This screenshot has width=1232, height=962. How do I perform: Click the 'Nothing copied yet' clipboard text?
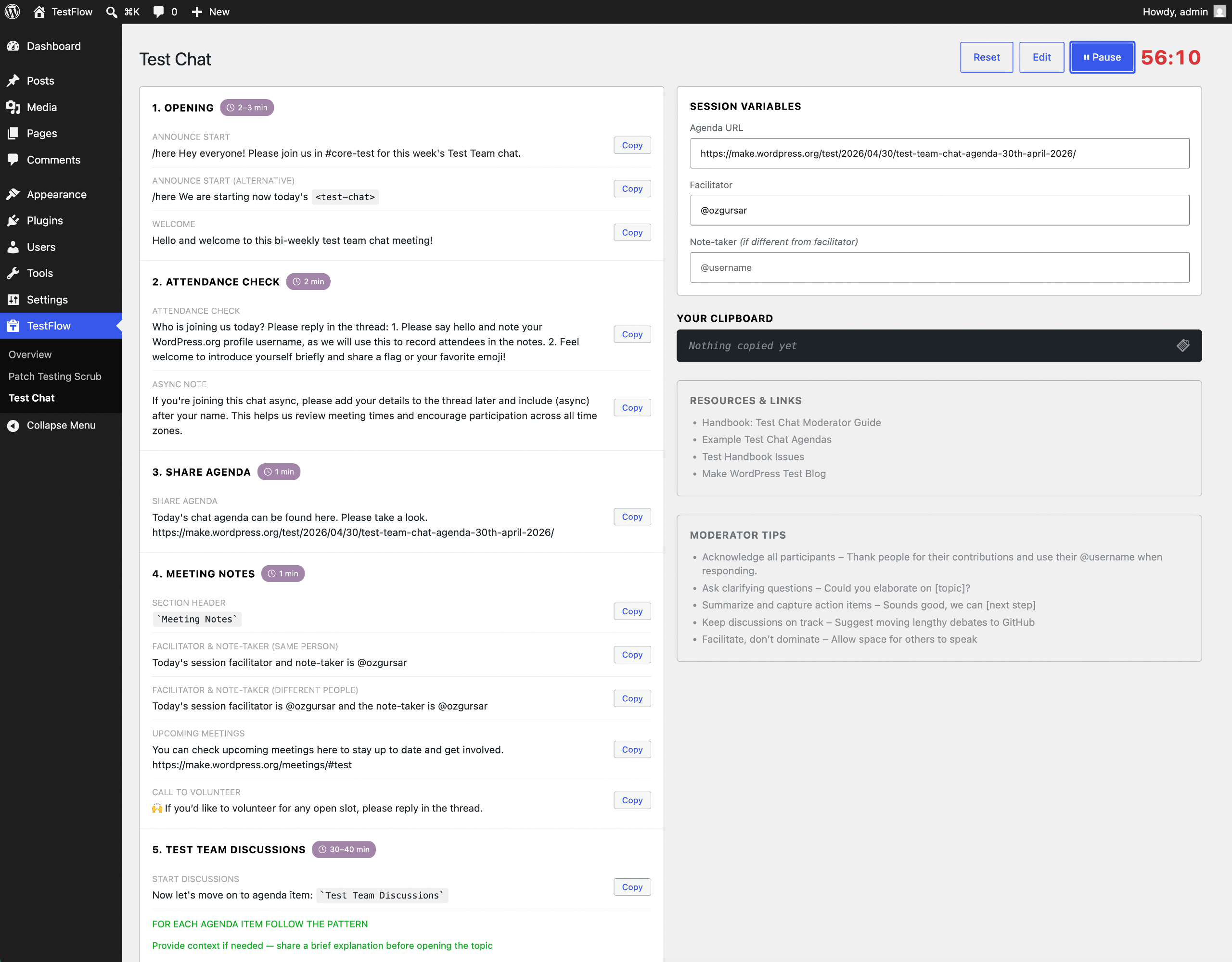(x=743, y=346)
